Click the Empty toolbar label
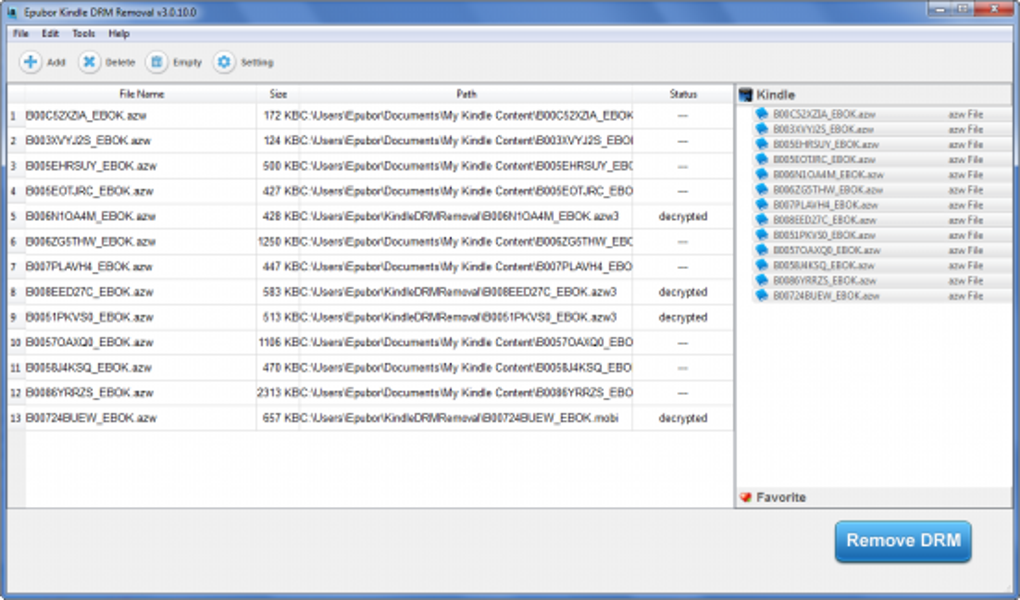This screenshot has height=600, width=1020. tap(187, 62)
